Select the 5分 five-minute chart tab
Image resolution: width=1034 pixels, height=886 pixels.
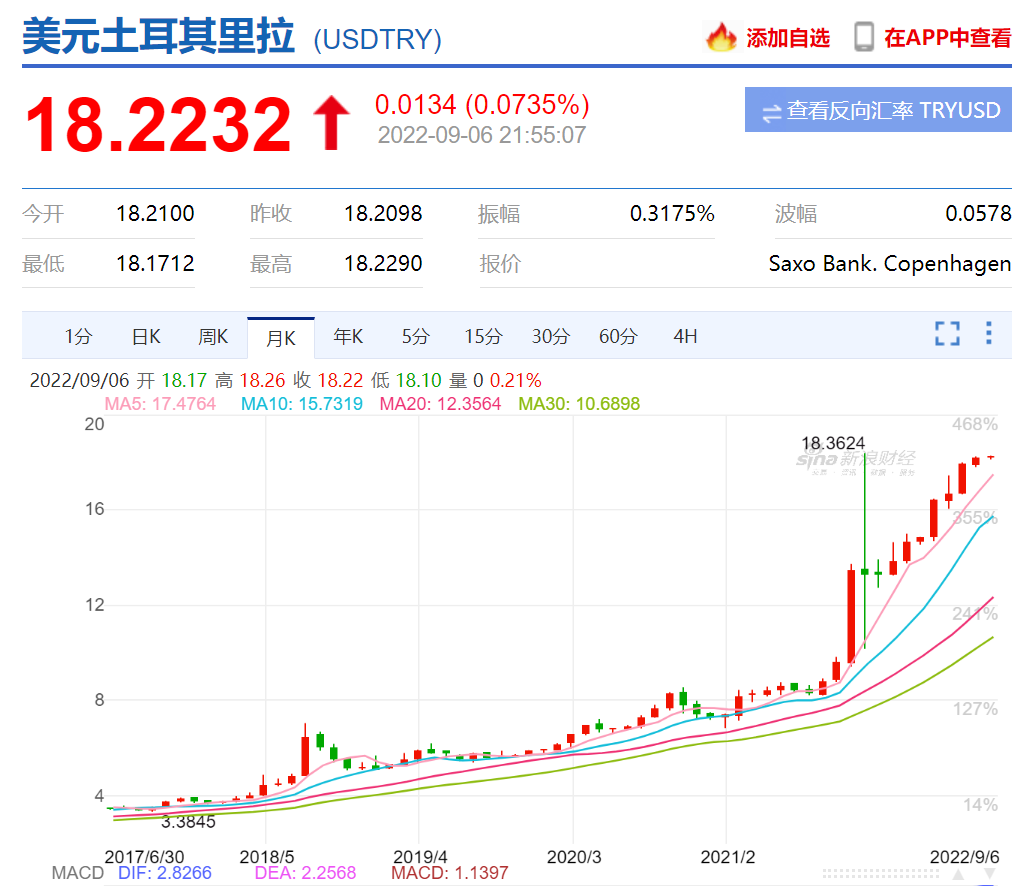tap(415, 337)
